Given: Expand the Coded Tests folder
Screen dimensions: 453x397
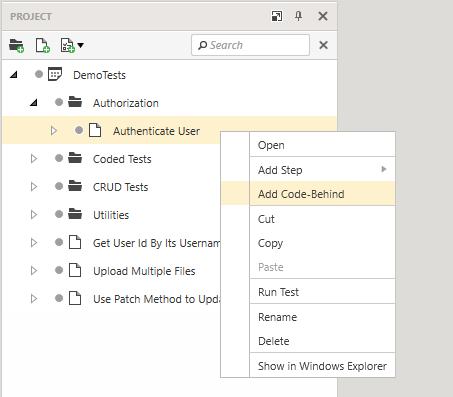Looking at the screenshot, I should tap(34, 159).
